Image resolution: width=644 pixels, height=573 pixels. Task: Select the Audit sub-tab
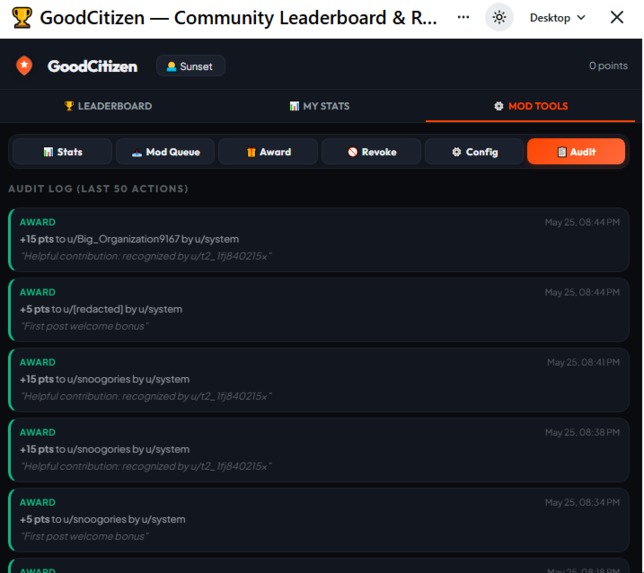click(576, 152)
